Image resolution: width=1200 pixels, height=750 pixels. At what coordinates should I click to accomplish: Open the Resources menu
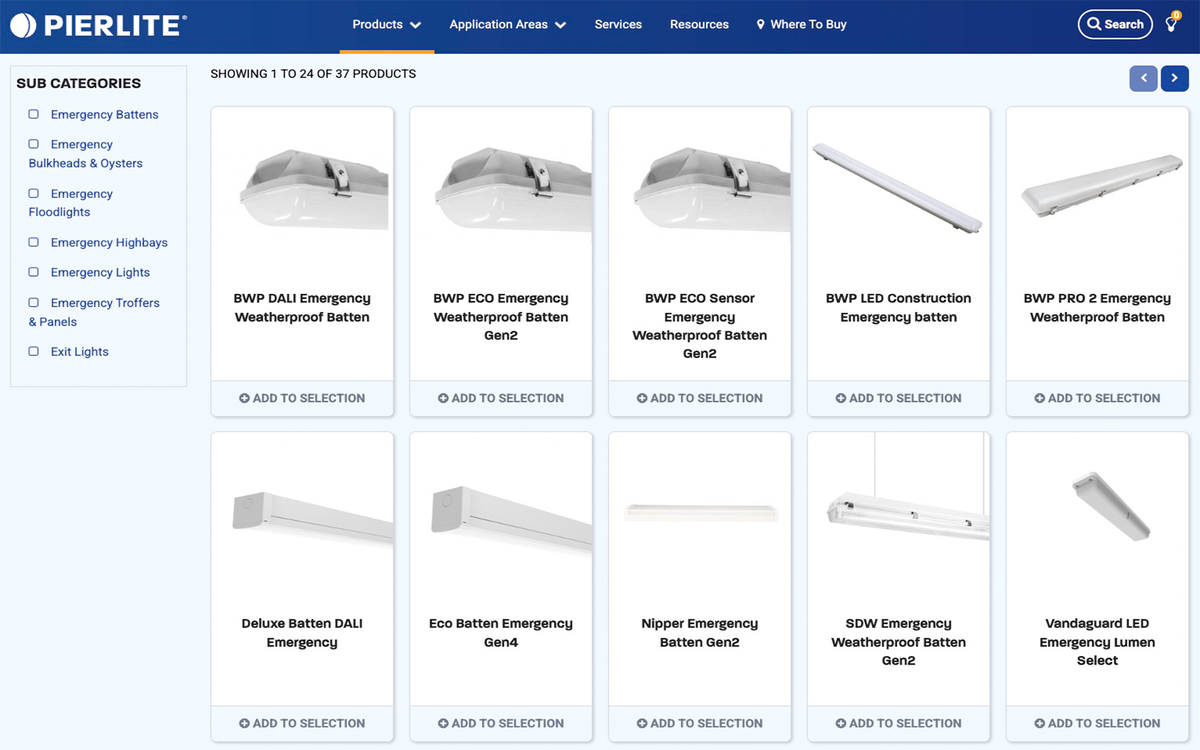pos(699,24)
